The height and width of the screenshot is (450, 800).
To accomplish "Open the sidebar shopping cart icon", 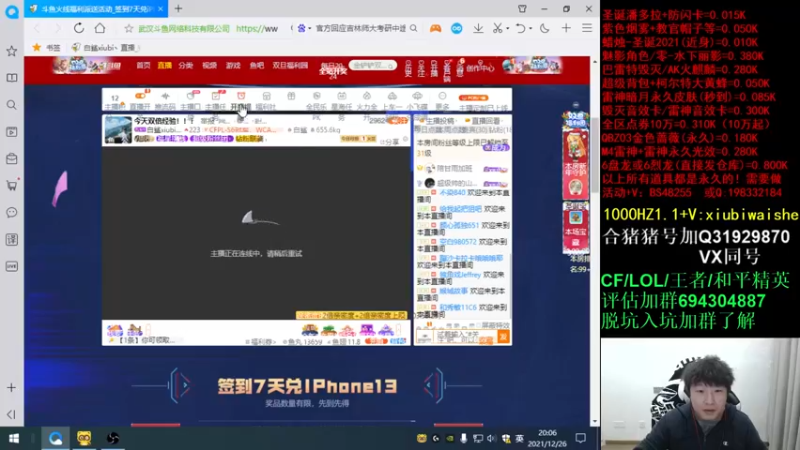I will pyautogui.click(x=11, y=185).
